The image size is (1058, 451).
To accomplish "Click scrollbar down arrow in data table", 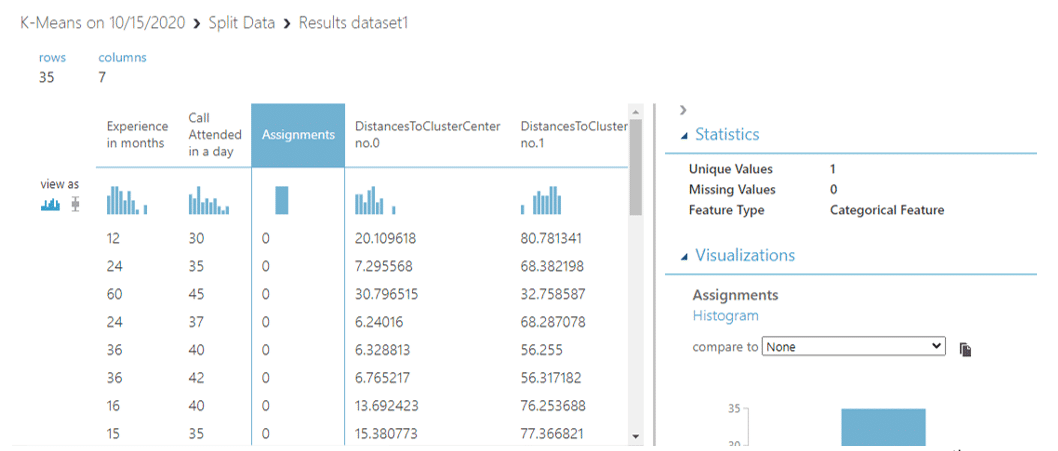I will [x=635, y=436].
